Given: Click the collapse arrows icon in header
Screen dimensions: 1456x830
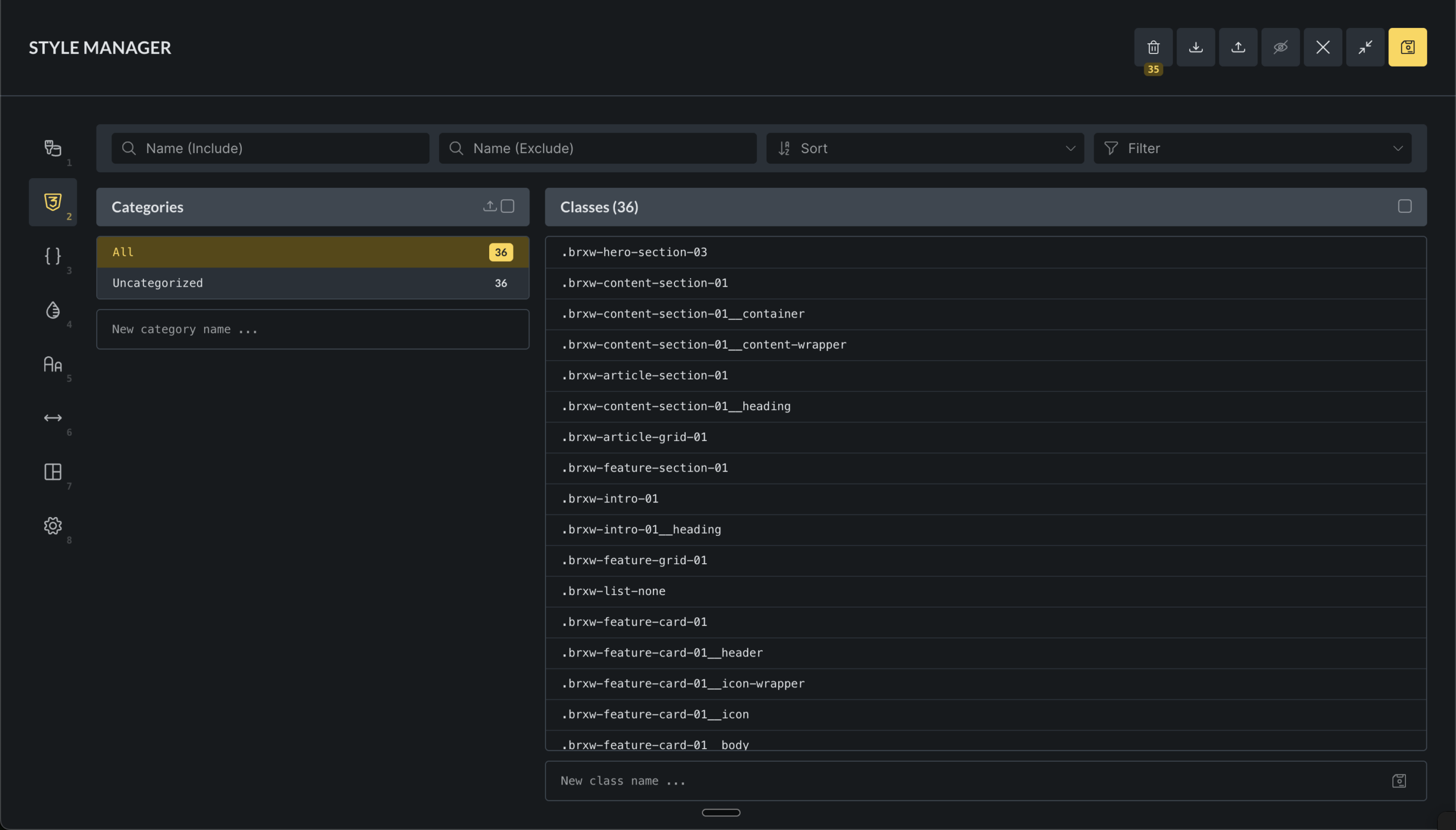Looking at the screenshot, I should [x=1365, y=47].
